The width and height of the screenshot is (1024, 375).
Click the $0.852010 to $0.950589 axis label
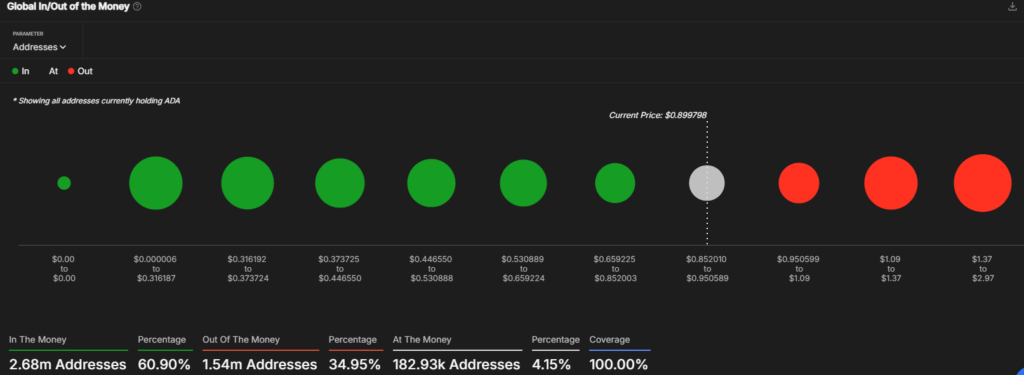click(707, 269)
